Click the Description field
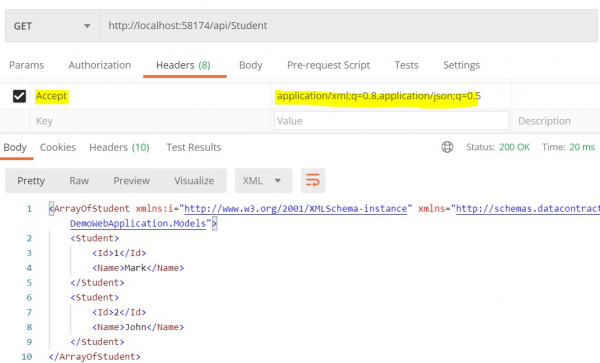600x363 pixels. [555, 121]
